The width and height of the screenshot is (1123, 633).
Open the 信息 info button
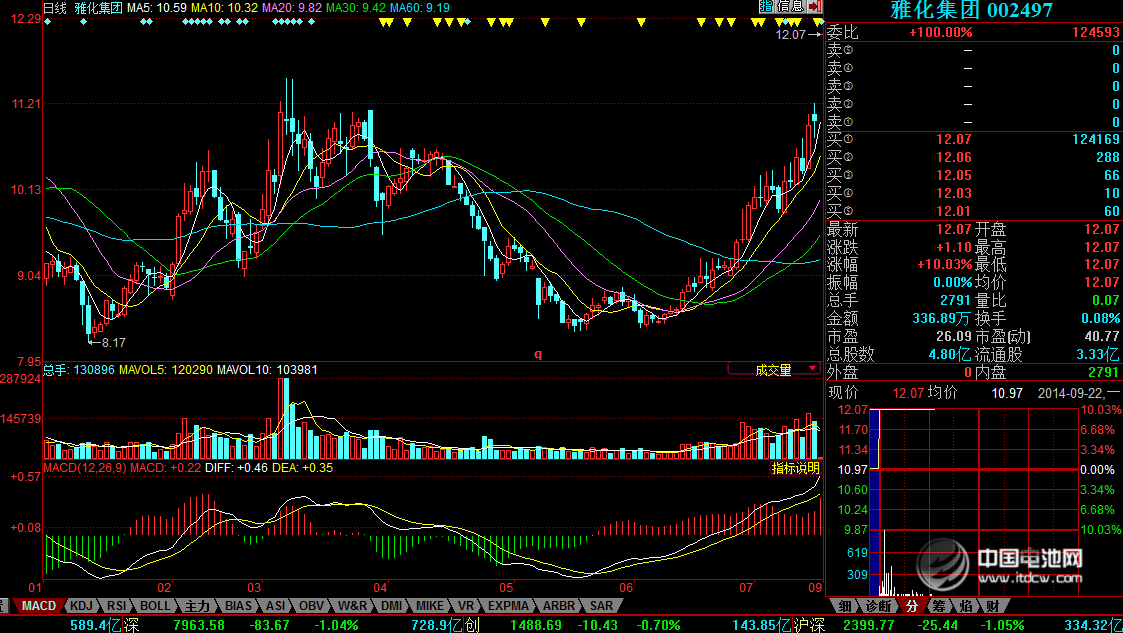pyautogui.click(x=789, y=7)
